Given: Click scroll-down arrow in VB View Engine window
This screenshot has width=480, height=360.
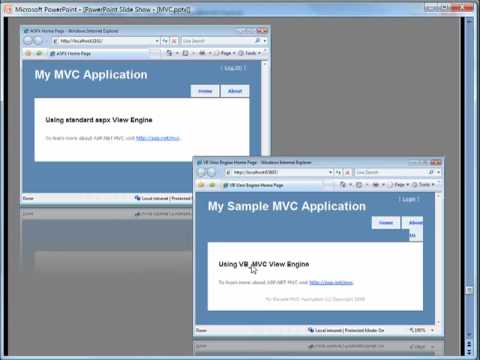Looking at the screenshot, I should point(439,322).
